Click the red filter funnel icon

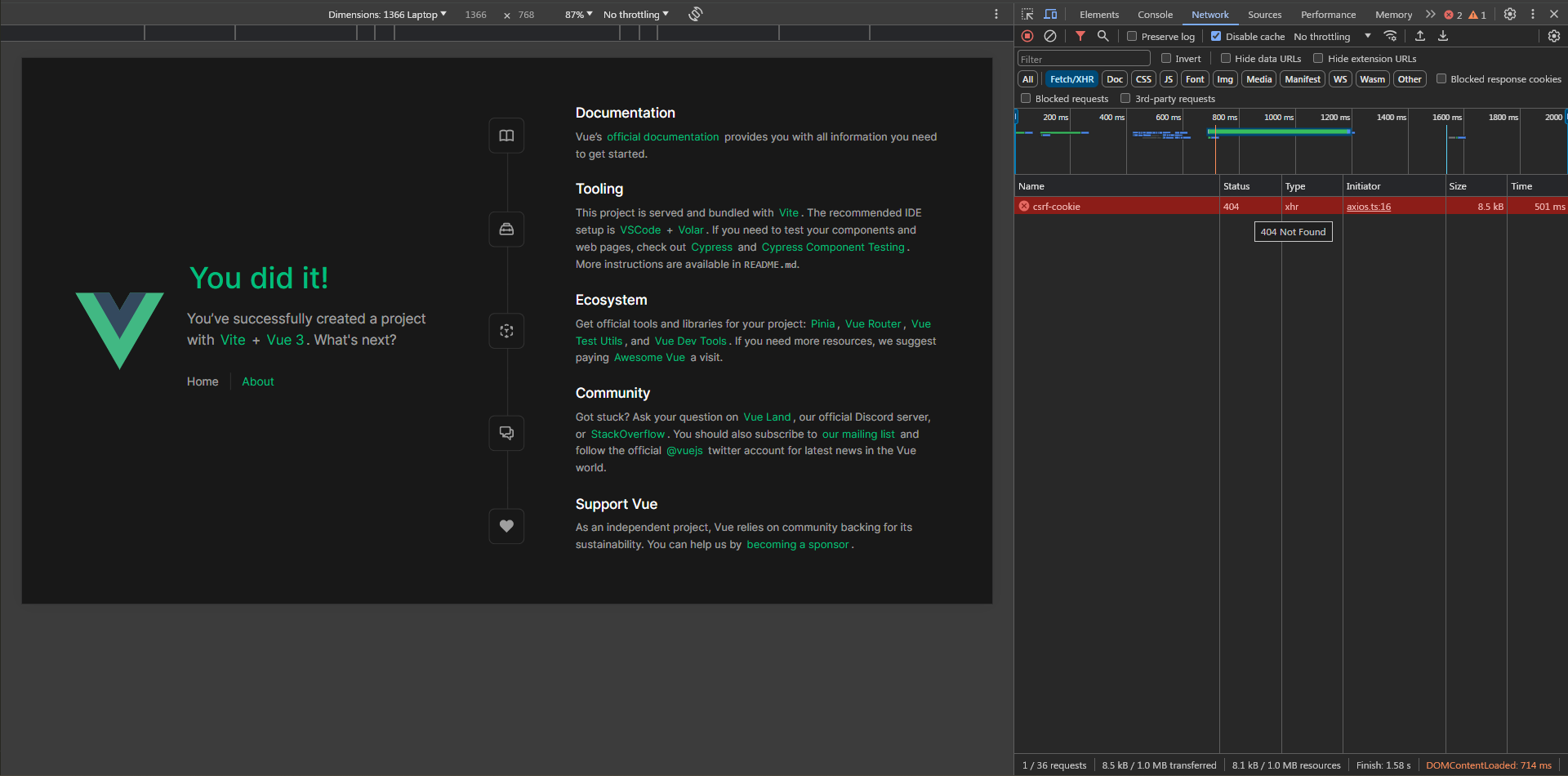(1080, 36)
